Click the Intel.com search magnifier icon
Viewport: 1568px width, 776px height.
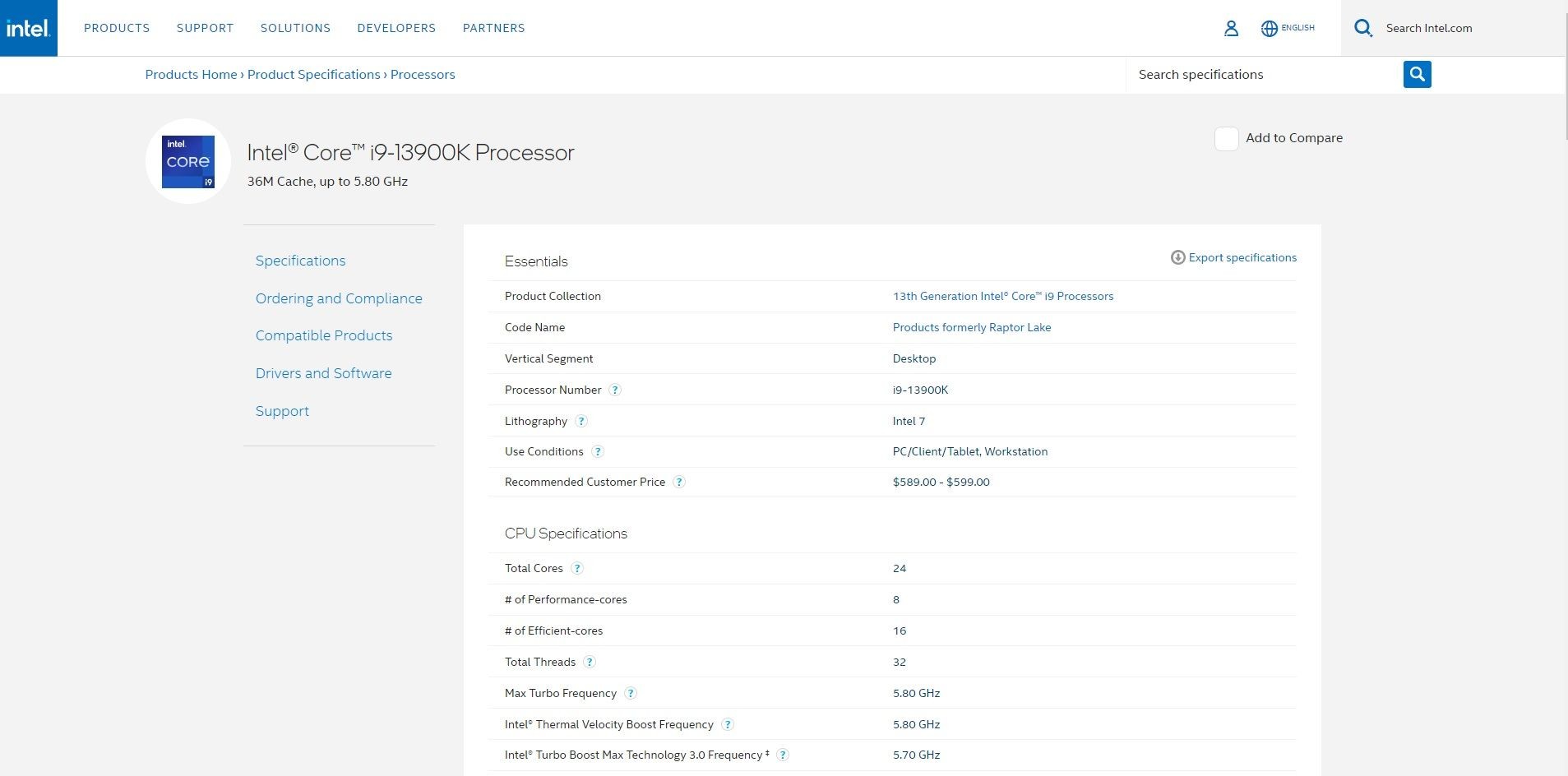tap(1363, 28)
